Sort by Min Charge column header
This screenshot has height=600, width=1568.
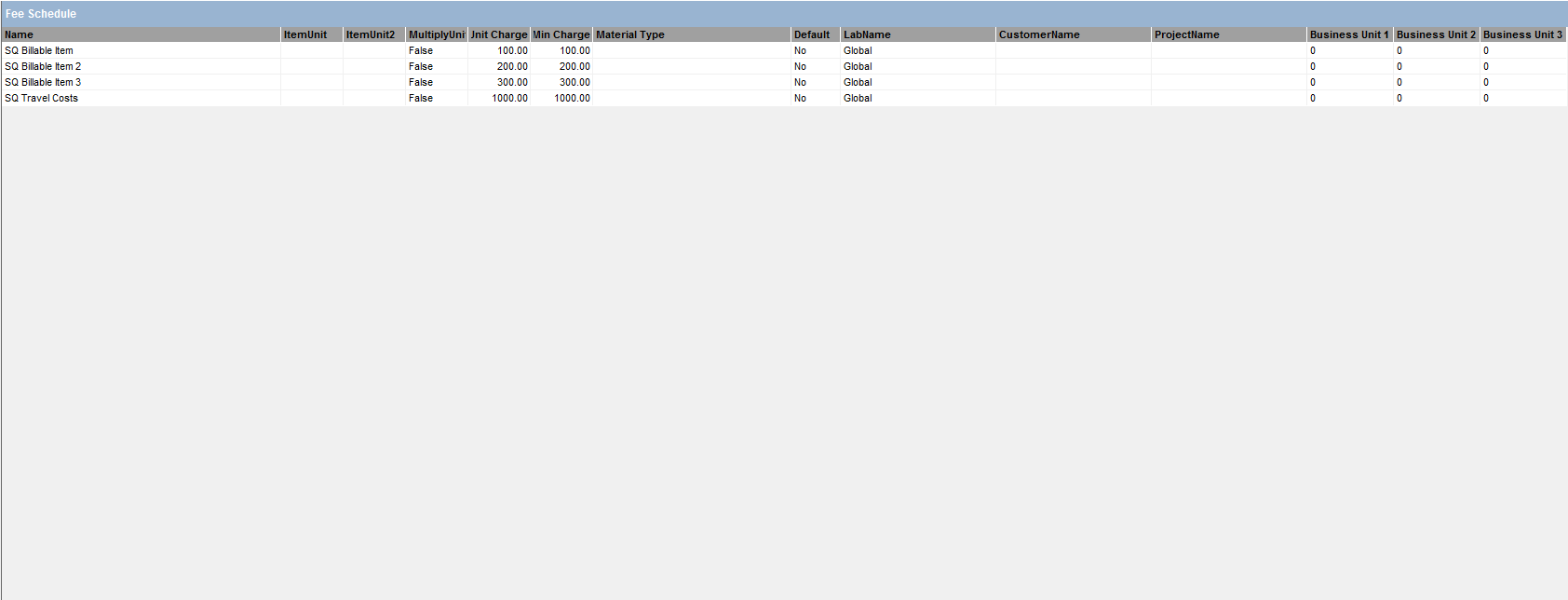click(561, 34)
